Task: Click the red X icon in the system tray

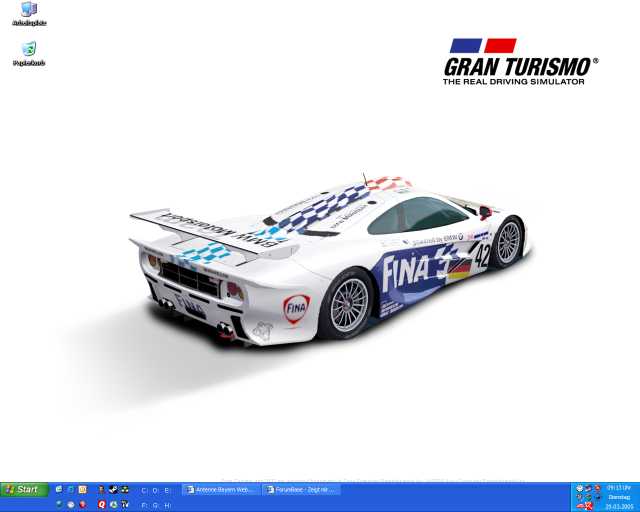Action: (x=588, y=506)
